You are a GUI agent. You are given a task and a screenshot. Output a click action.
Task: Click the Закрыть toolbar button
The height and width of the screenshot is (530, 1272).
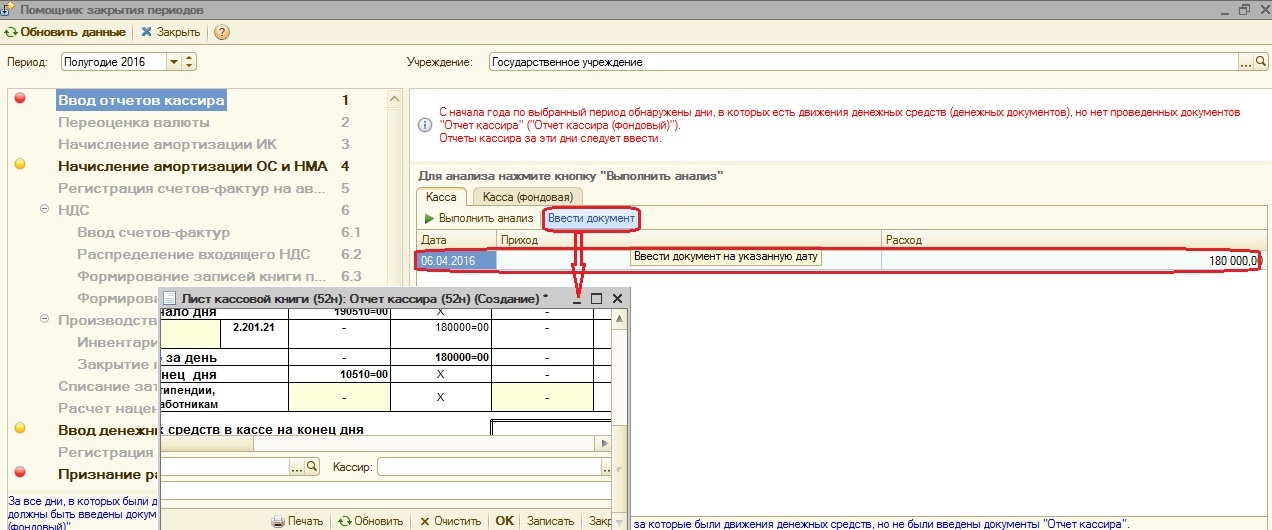coord(170,32)
